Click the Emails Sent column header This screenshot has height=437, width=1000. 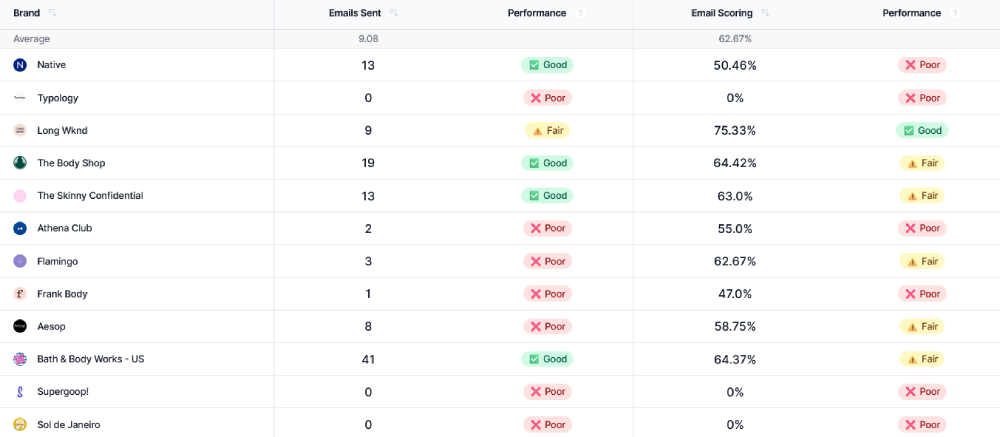(355, 13)
